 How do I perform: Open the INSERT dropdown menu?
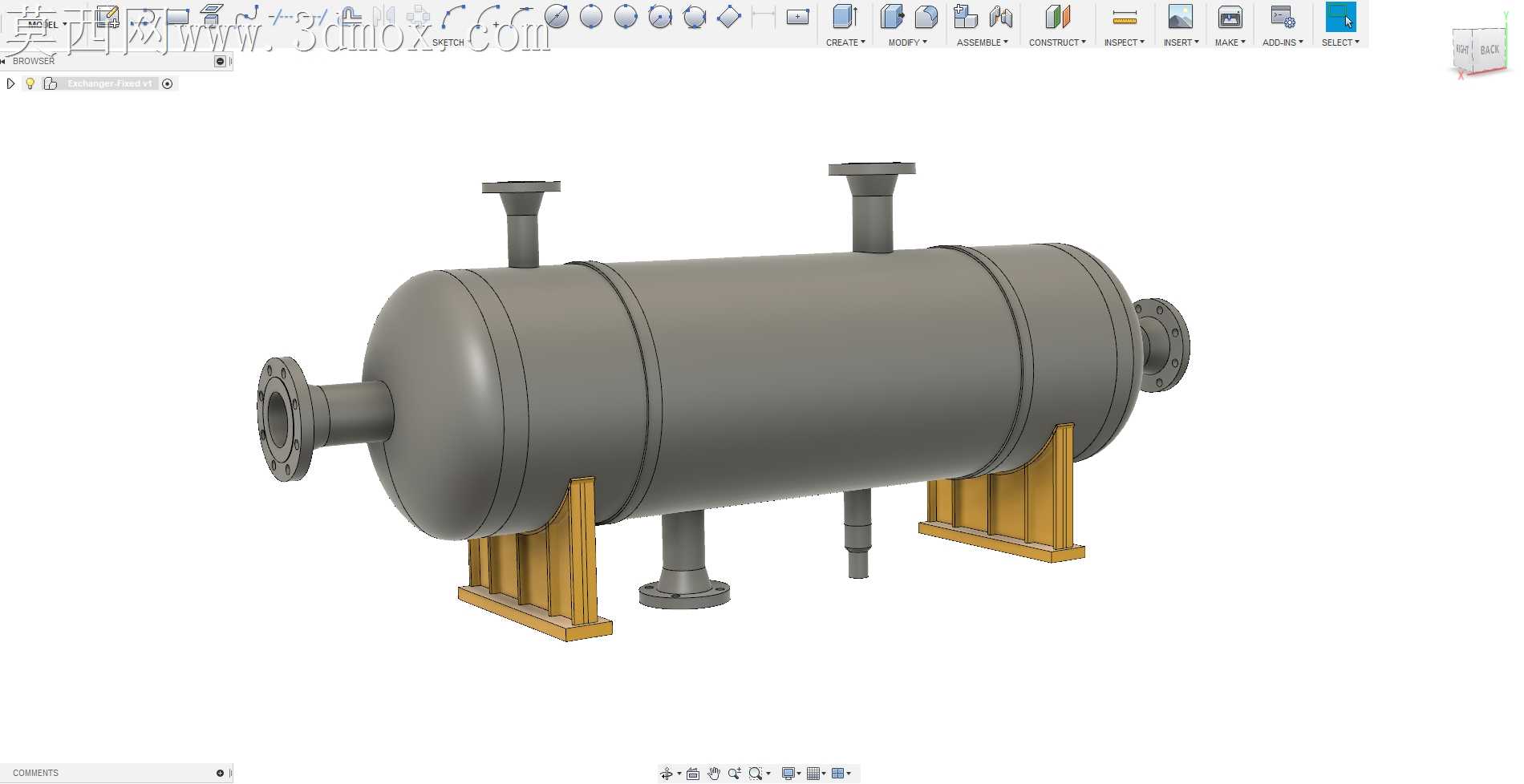pos(1181,42)
